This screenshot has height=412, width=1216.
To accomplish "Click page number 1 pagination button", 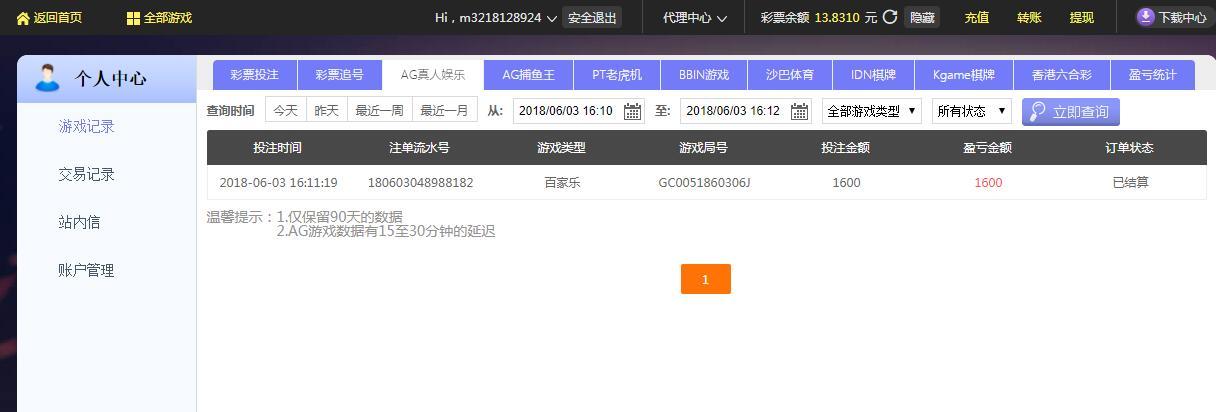I will tap(706, 279).
